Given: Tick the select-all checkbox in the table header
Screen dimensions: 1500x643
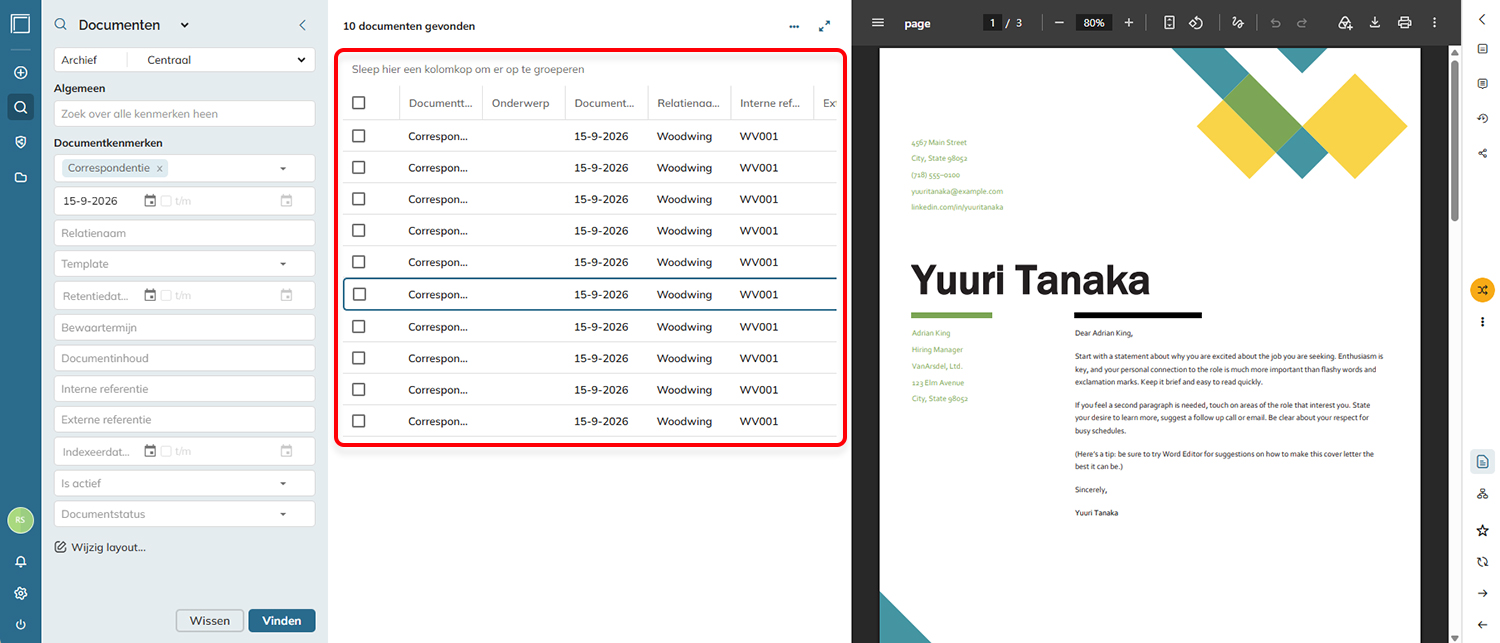Looking at the screenshot, I should click(359, 103).
